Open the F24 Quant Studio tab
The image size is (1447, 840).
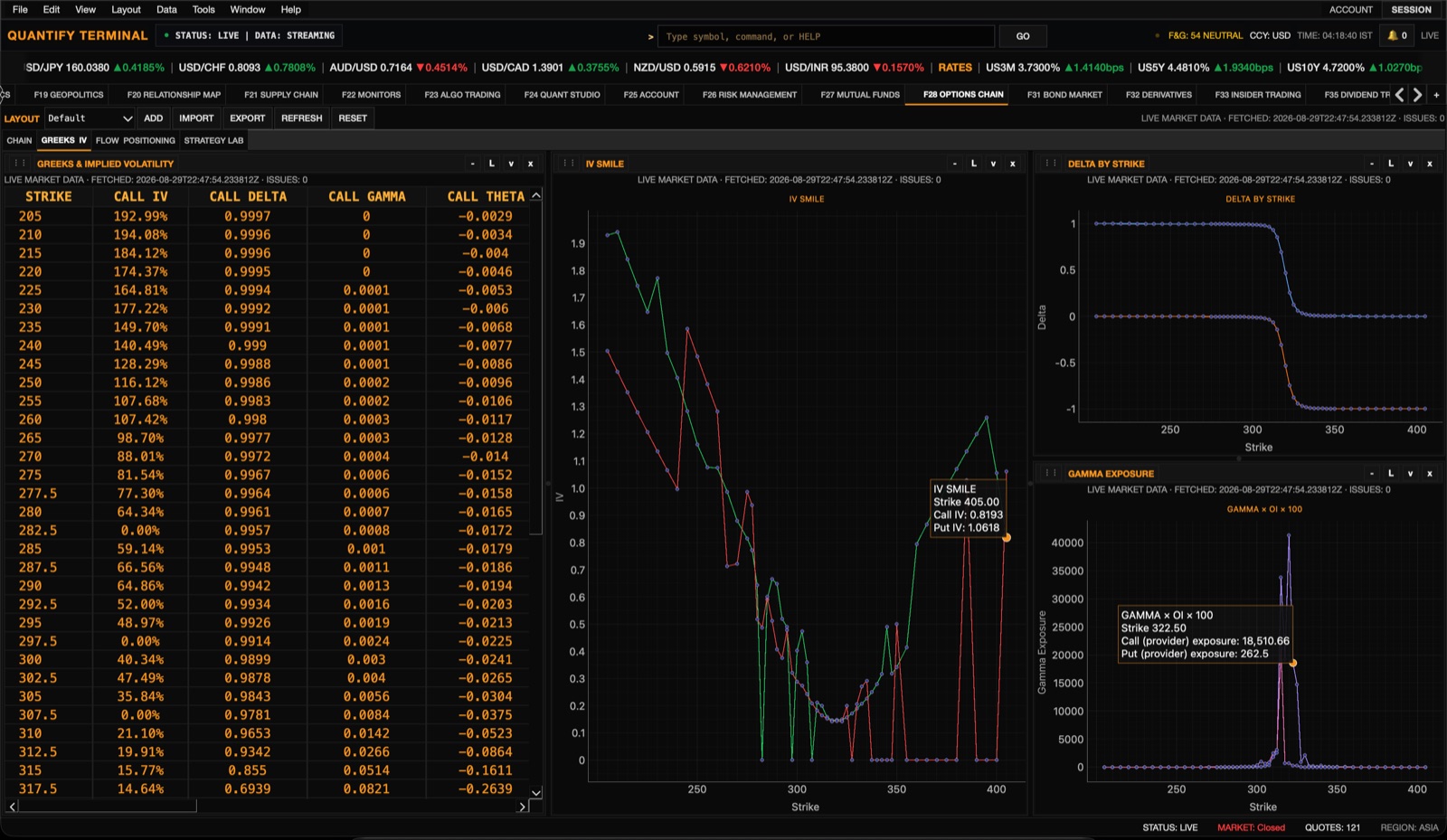(562, 94)
